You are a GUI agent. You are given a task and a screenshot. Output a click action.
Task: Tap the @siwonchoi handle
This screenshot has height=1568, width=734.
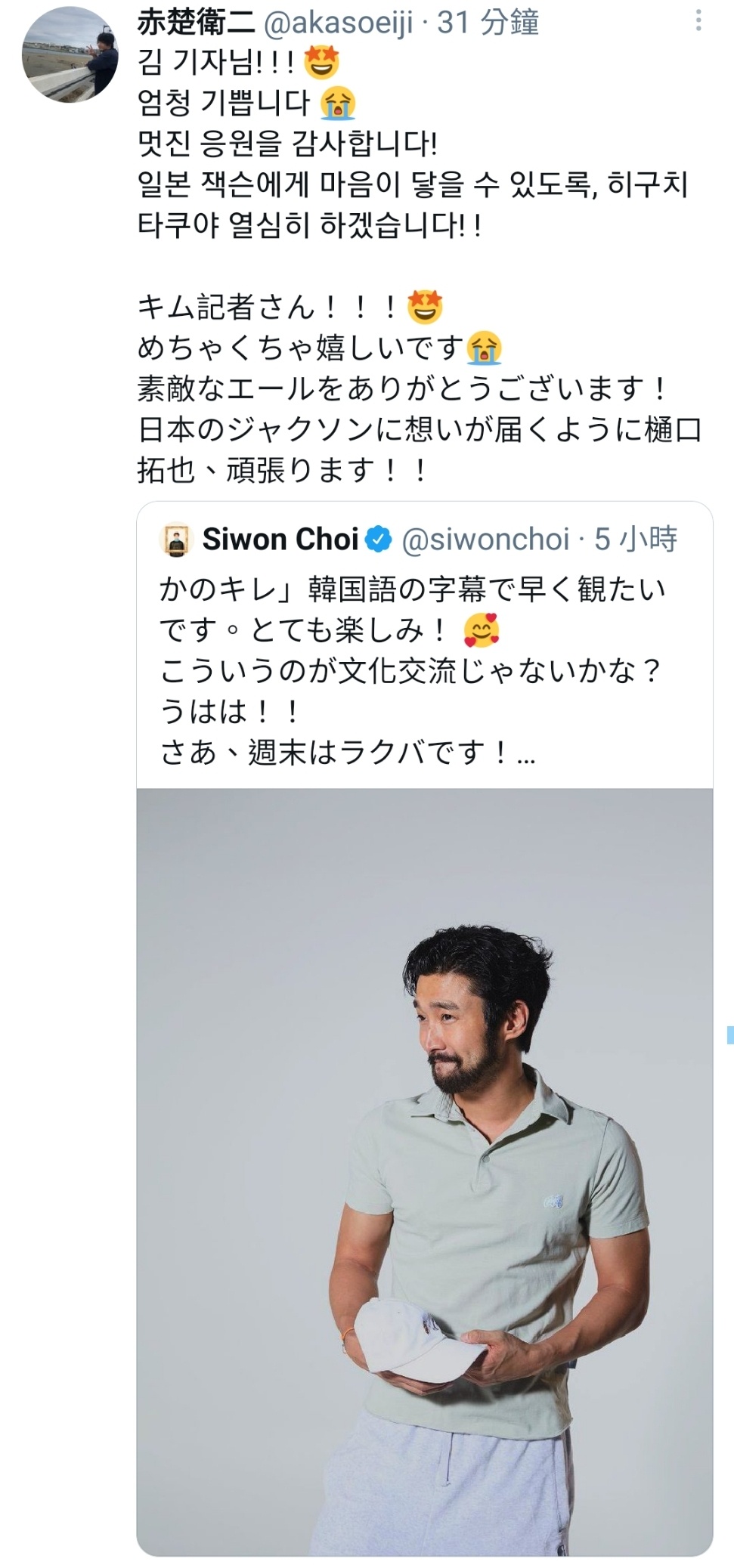click(x=485, y=540)
